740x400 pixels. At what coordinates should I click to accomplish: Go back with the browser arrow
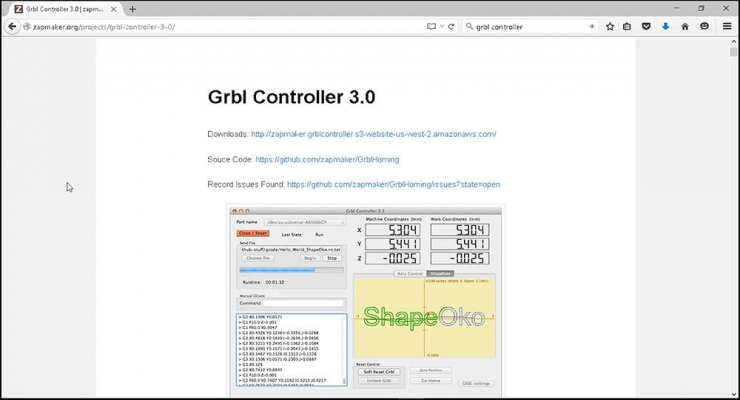click(12, 27)
